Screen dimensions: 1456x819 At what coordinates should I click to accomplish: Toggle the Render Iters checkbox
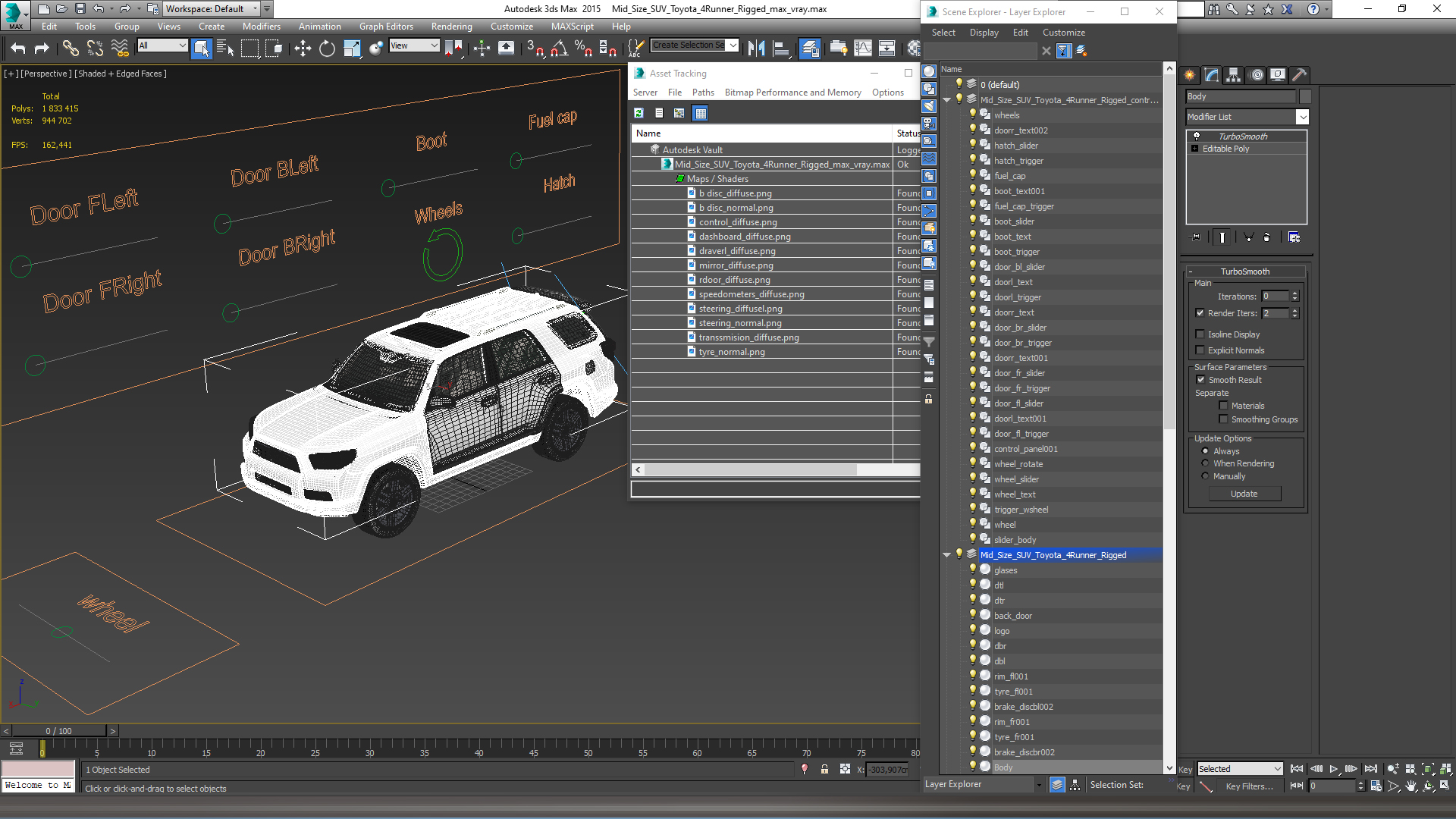point(1200,312)
